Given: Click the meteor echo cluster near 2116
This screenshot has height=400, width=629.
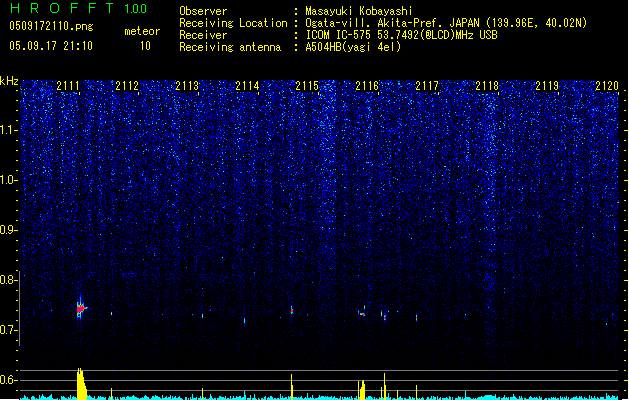Looking at the screenshot, I should pos(362,312).
